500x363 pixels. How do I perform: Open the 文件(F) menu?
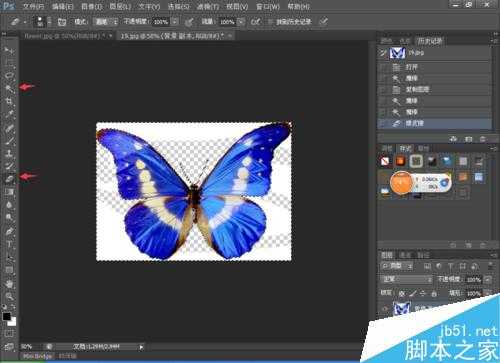click(x=33, y=6)
